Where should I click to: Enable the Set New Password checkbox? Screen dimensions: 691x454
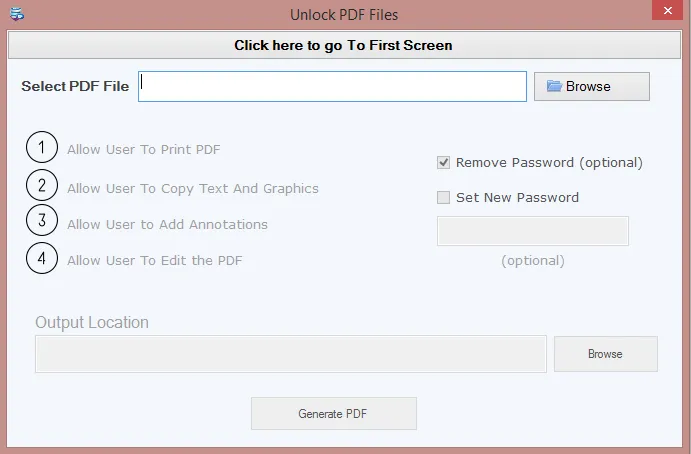pyautogui.click(x=443, y=197)
